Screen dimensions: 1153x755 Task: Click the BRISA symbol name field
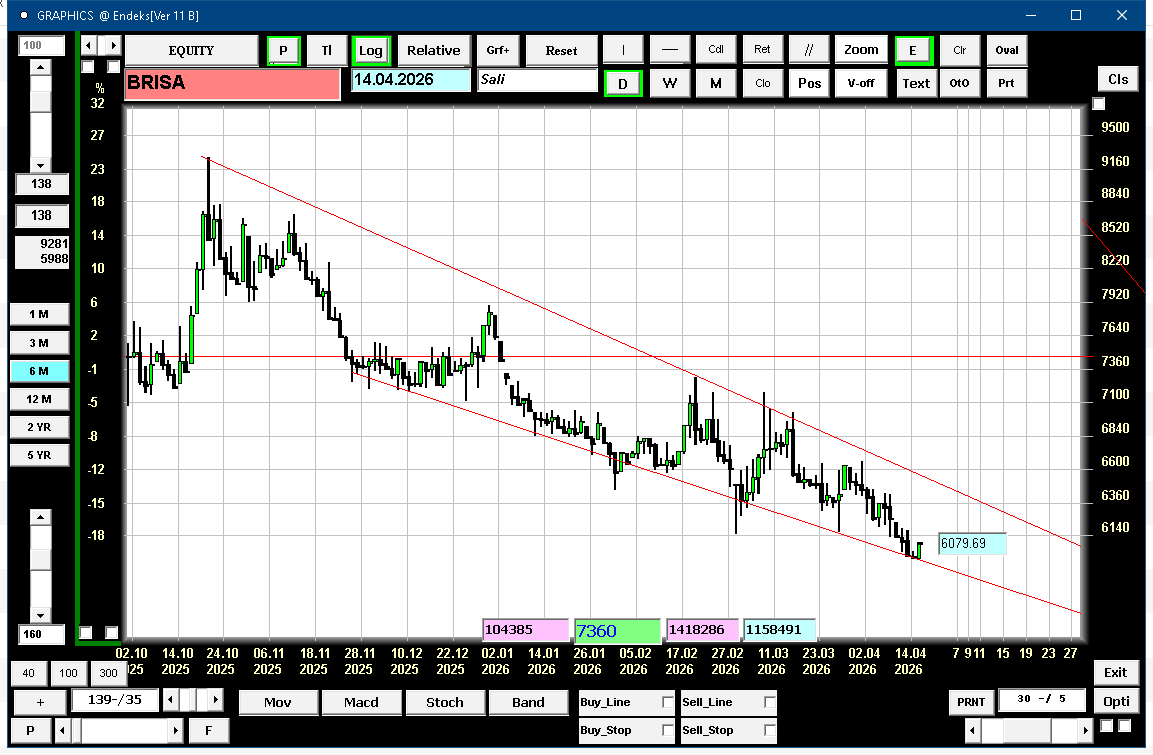[x=232, y=84]
